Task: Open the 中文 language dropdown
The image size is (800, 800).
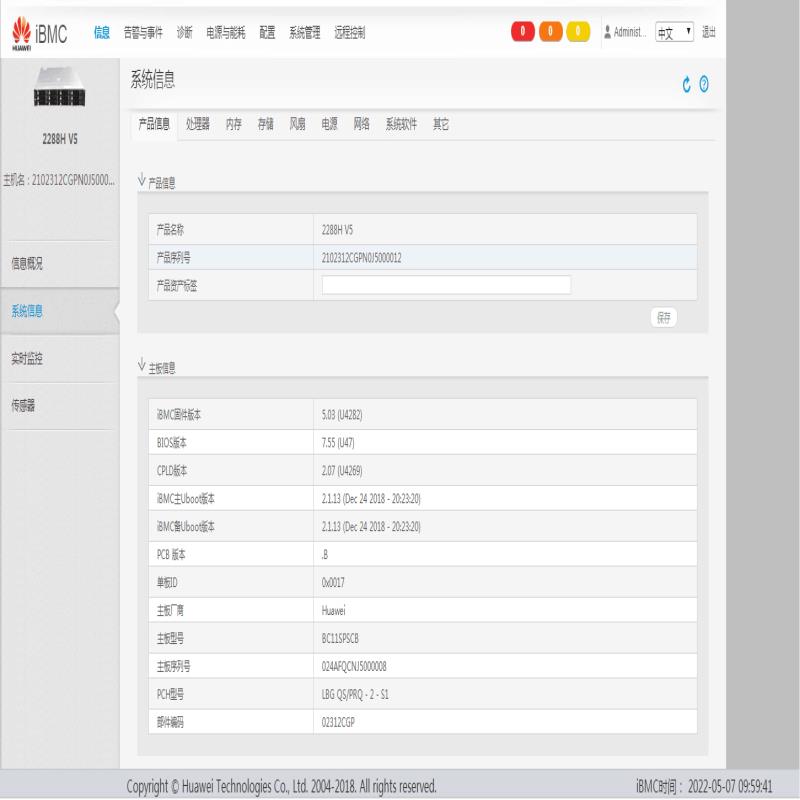Action: click(674, 33)
